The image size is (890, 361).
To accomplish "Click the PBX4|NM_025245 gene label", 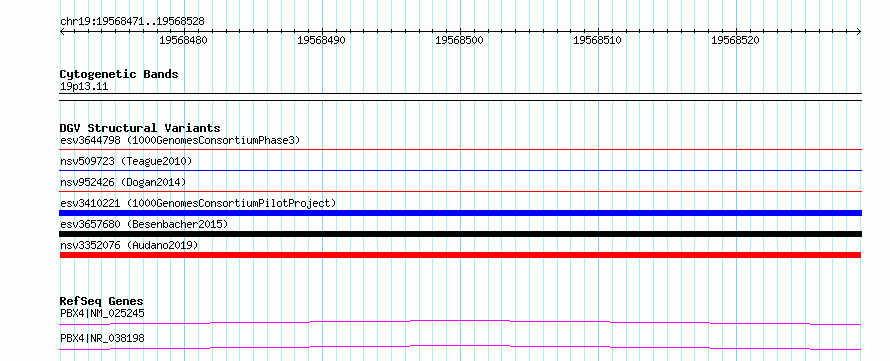I will pos(102,313).
